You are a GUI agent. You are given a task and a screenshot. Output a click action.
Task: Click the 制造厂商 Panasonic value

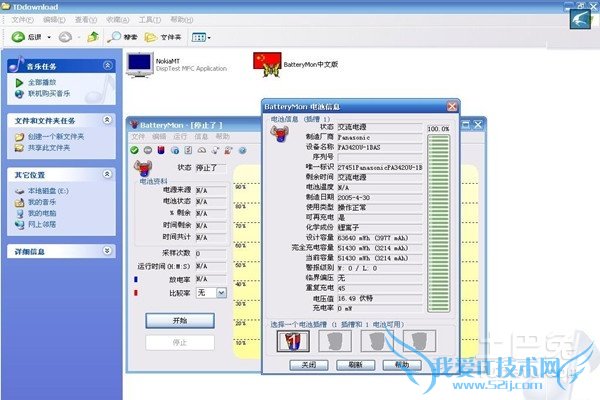coord(380,137)
